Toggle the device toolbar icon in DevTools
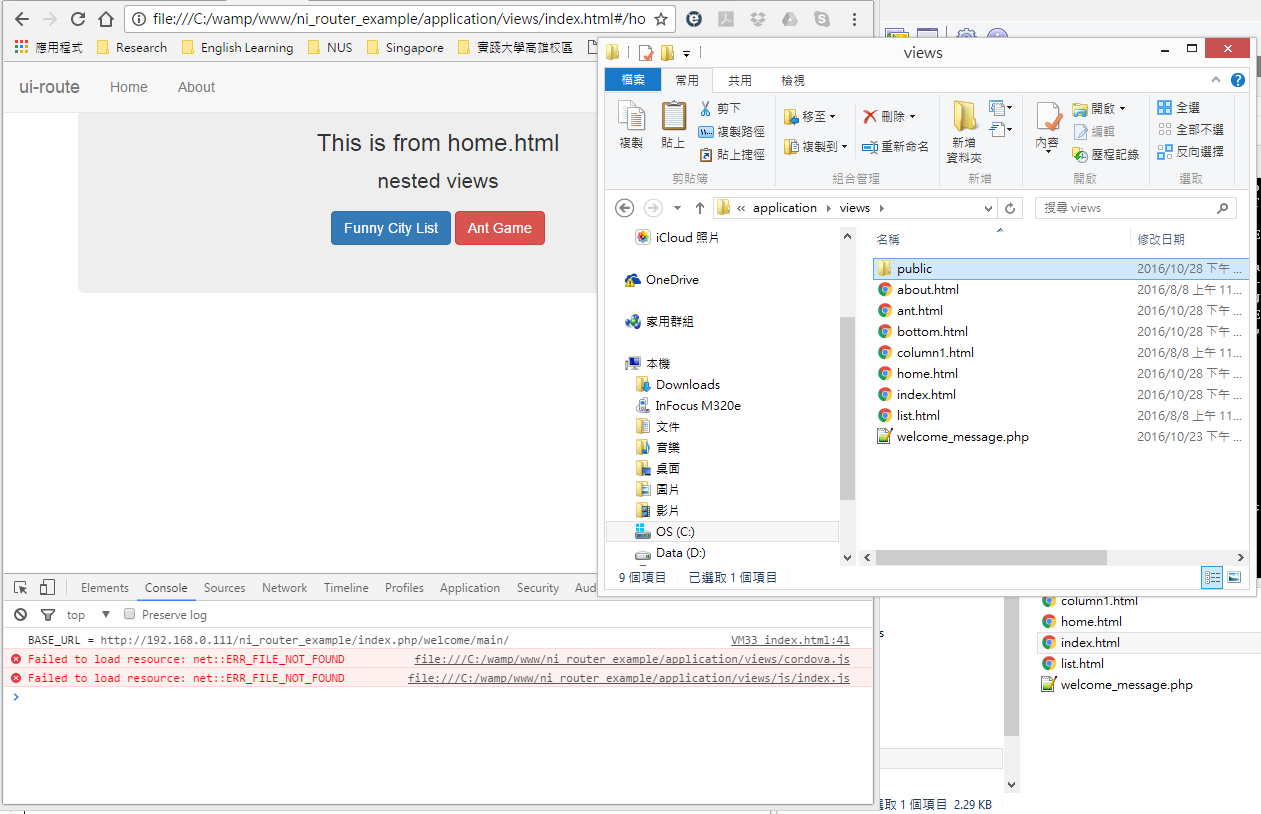Image resolution: width=1261 pixels, height=814 pixels. (47, 588)
